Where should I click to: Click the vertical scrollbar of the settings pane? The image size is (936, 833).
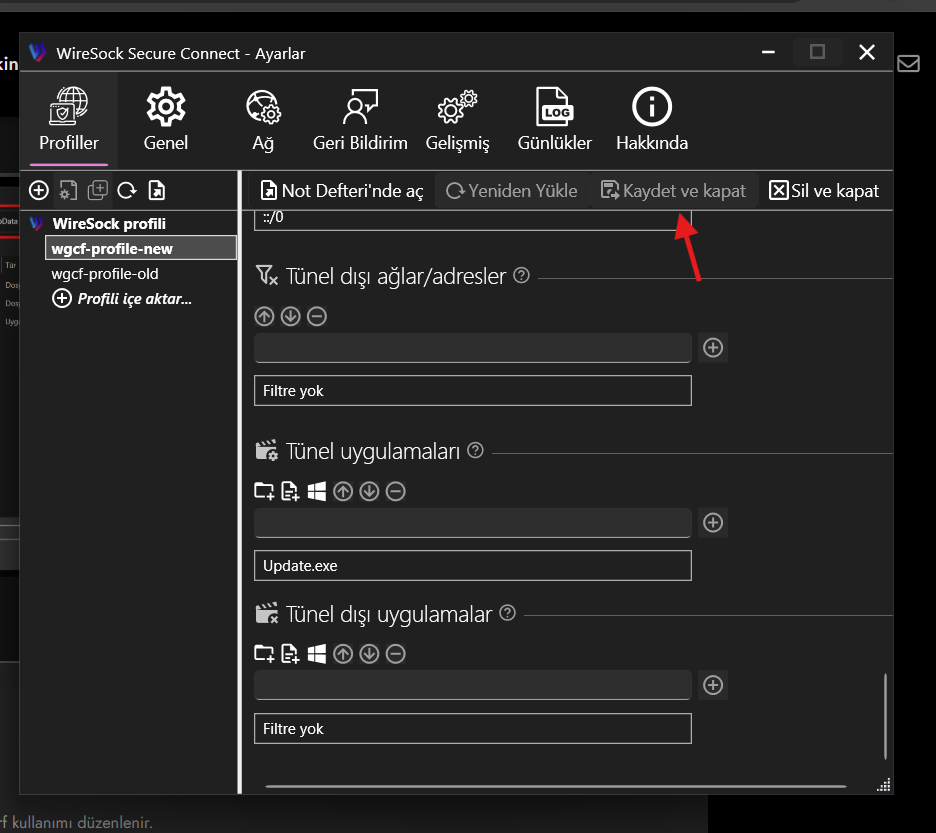pyautogui.click(x=885, y=716)
